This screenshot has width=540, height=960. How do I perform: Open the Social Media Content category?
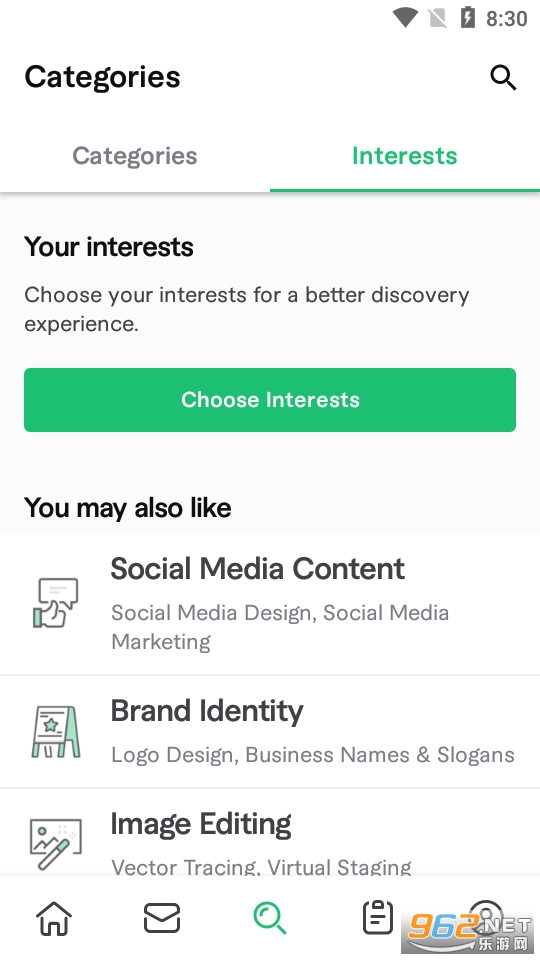270,604
